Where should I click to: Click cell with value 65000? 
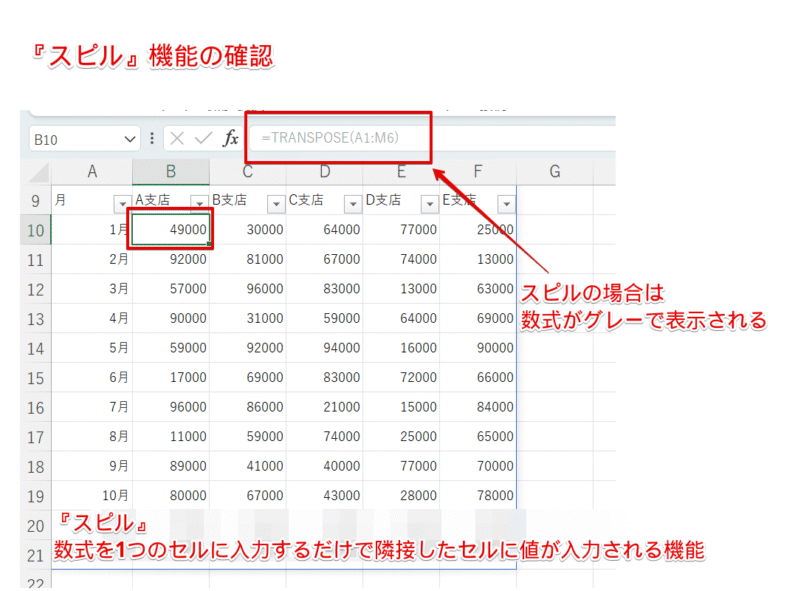coord(478,436)
